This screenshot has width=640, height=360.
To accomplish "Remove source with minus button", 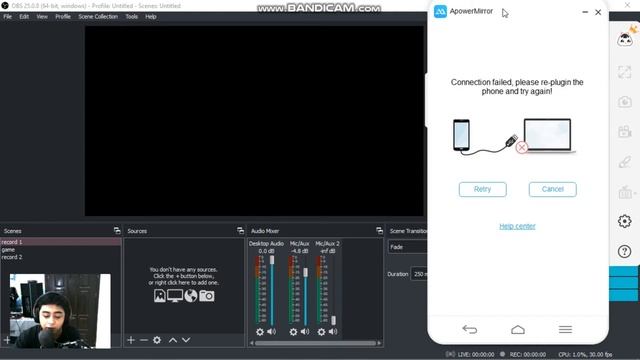I will coord(144,340).
